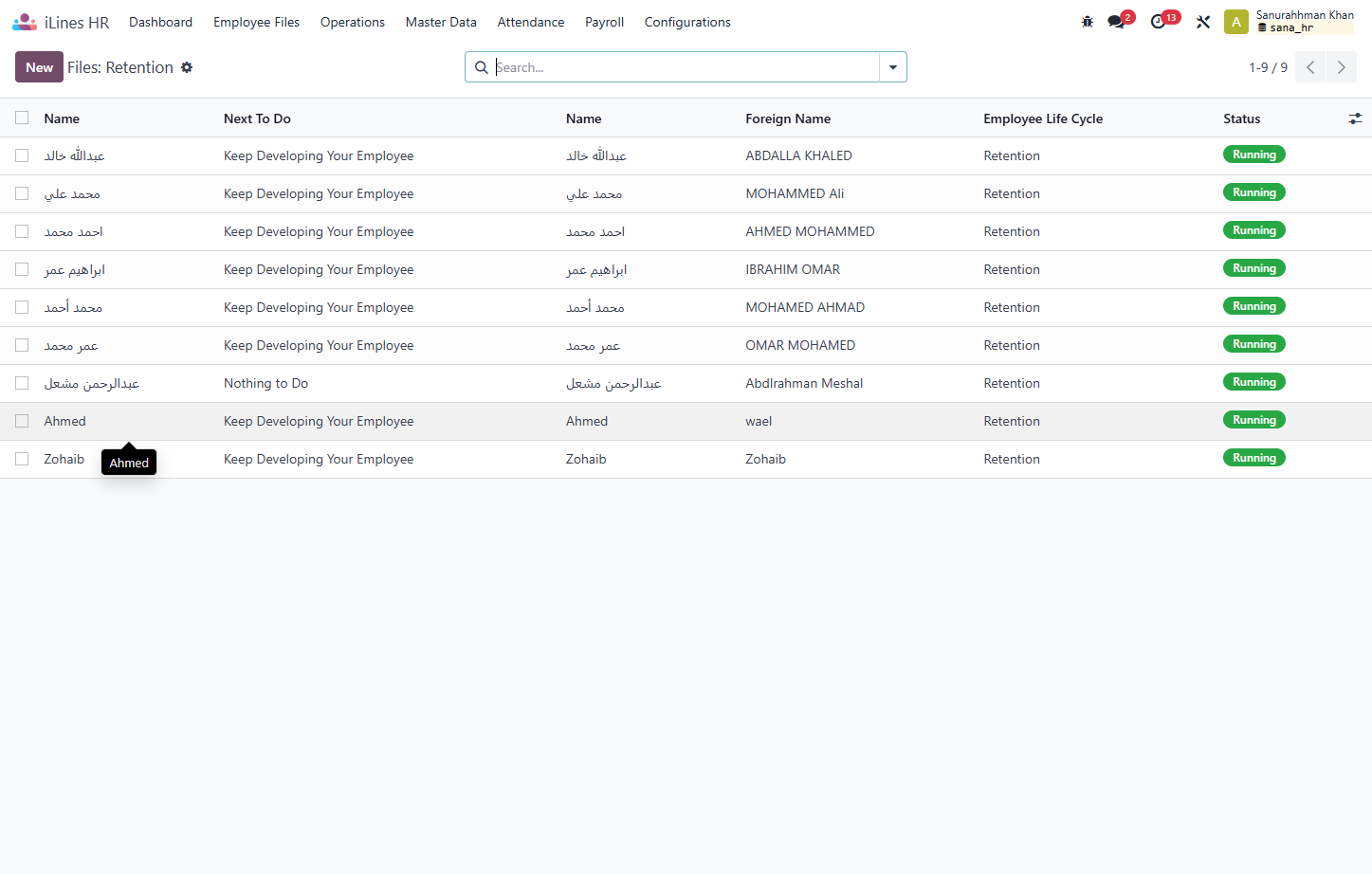Sort by Next To Do column header
This screenshot has width=1372, height=874.
[x=257, y=118]
